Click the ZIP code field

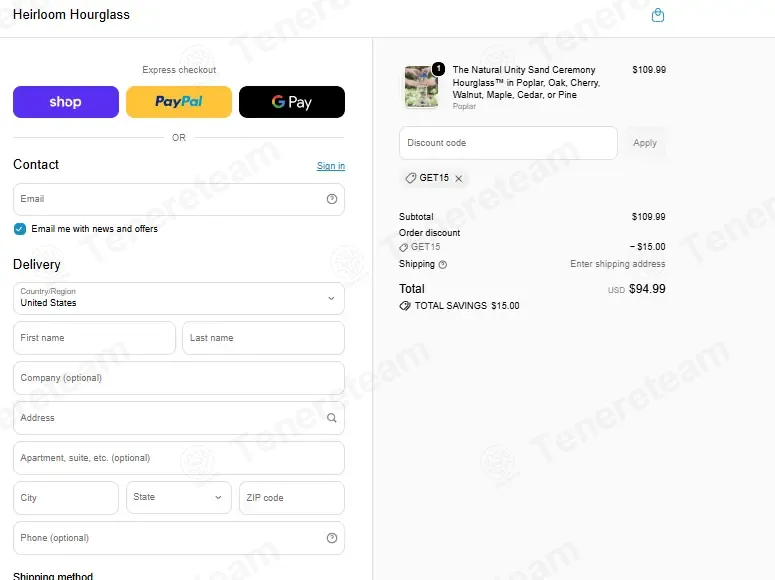(x=292, y=497)
